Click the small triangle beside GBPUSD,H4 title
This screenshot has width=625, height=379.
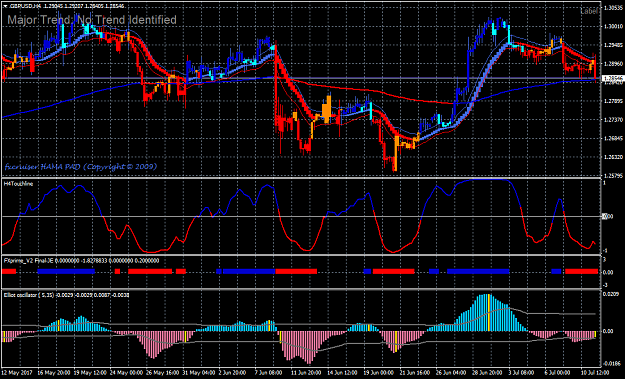pos(5,6)
